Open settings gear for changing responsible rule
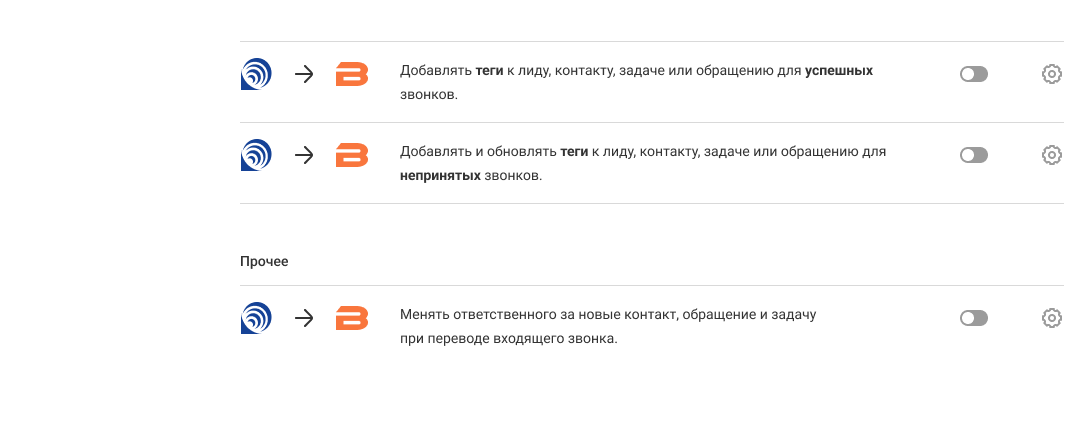 pos(1051,318)
